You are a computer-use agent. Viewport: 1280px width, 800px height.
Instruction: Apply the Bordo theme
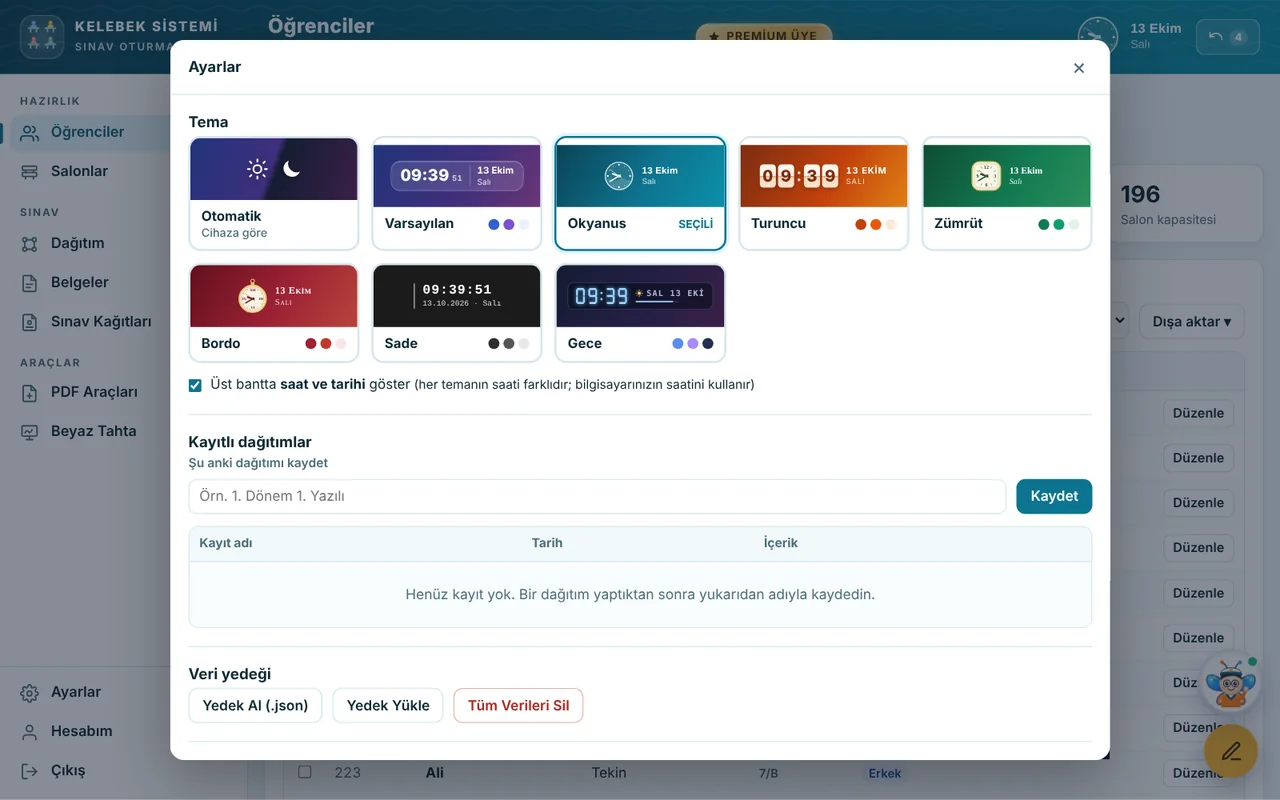[x=274, y=313]
